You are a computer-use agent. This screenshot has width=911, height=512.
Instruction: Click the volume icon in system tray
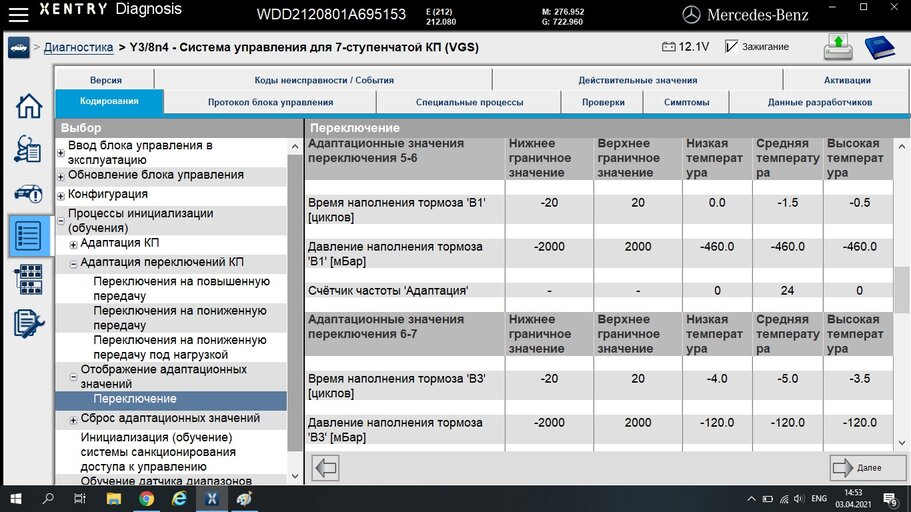click(799, 499)
